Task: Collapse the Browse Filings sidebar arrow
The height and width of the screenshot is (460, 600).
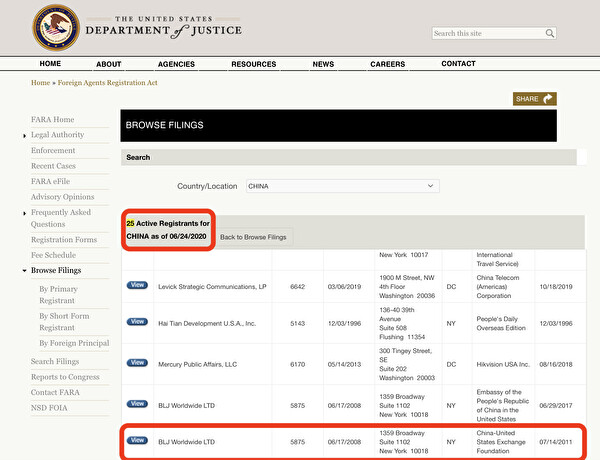Action: point(24,271)
